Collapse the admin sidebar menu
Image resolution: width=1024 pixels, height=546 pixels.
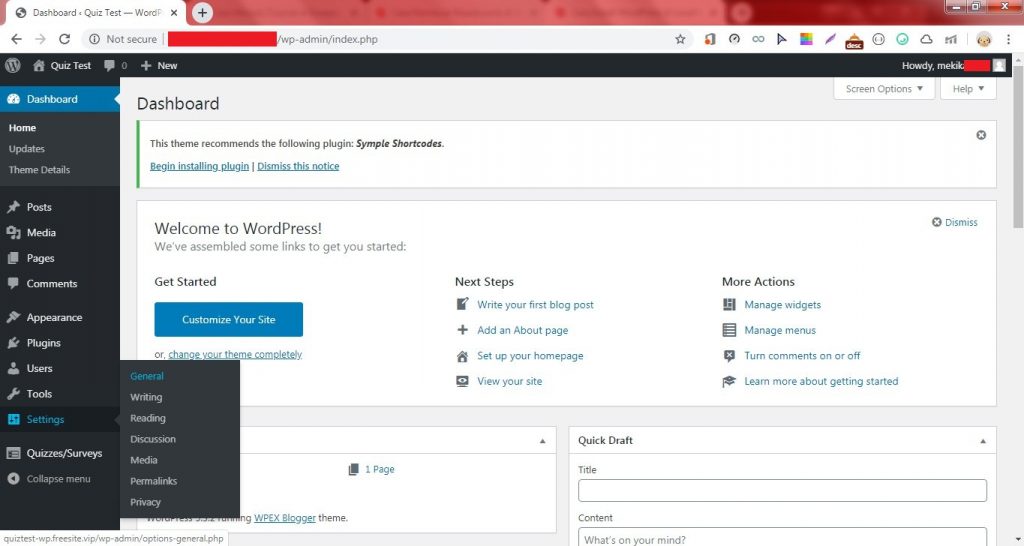pyautogui.click(x=50, y=479)
